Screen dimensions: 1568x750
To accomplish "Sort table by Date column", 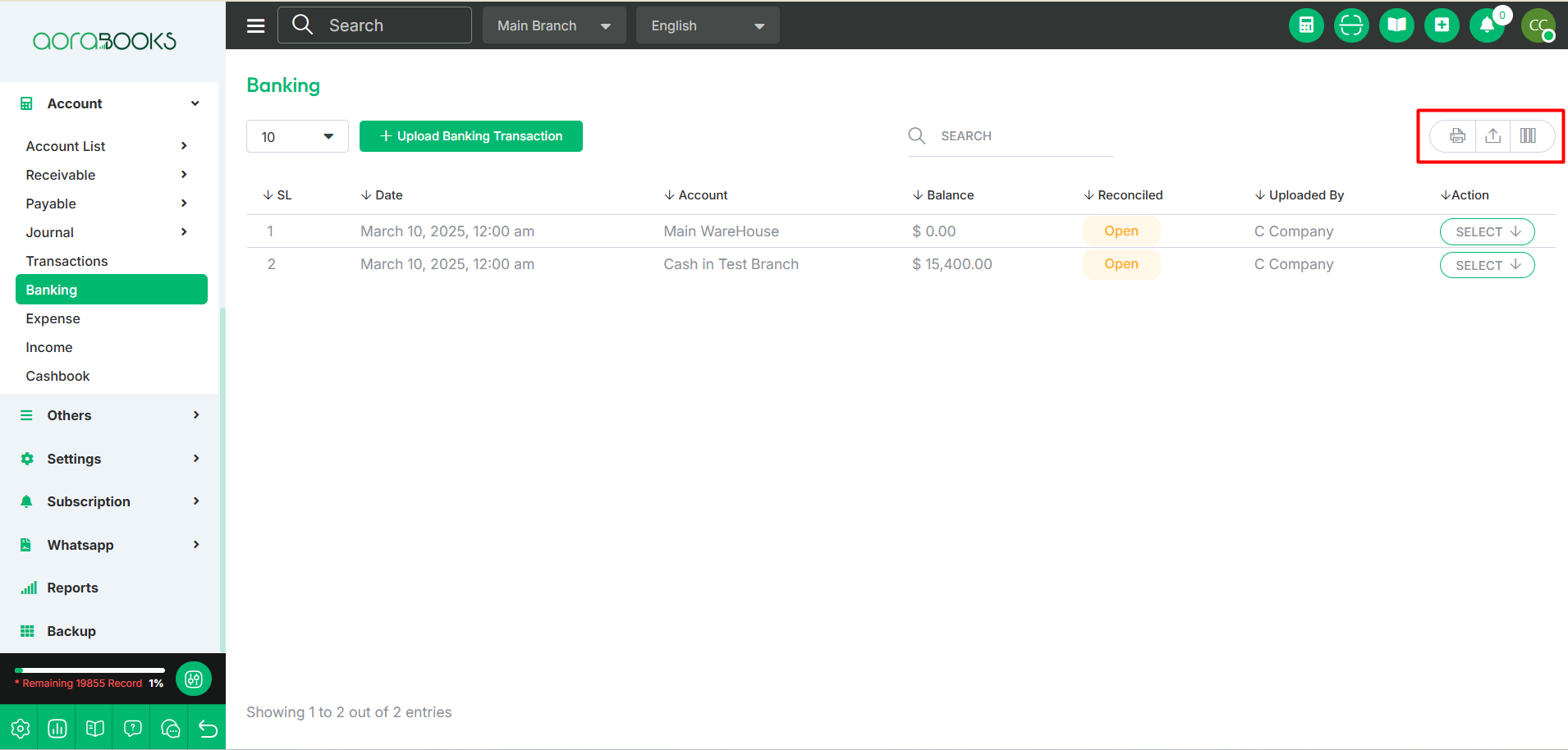I will click(x=382, y=195).
